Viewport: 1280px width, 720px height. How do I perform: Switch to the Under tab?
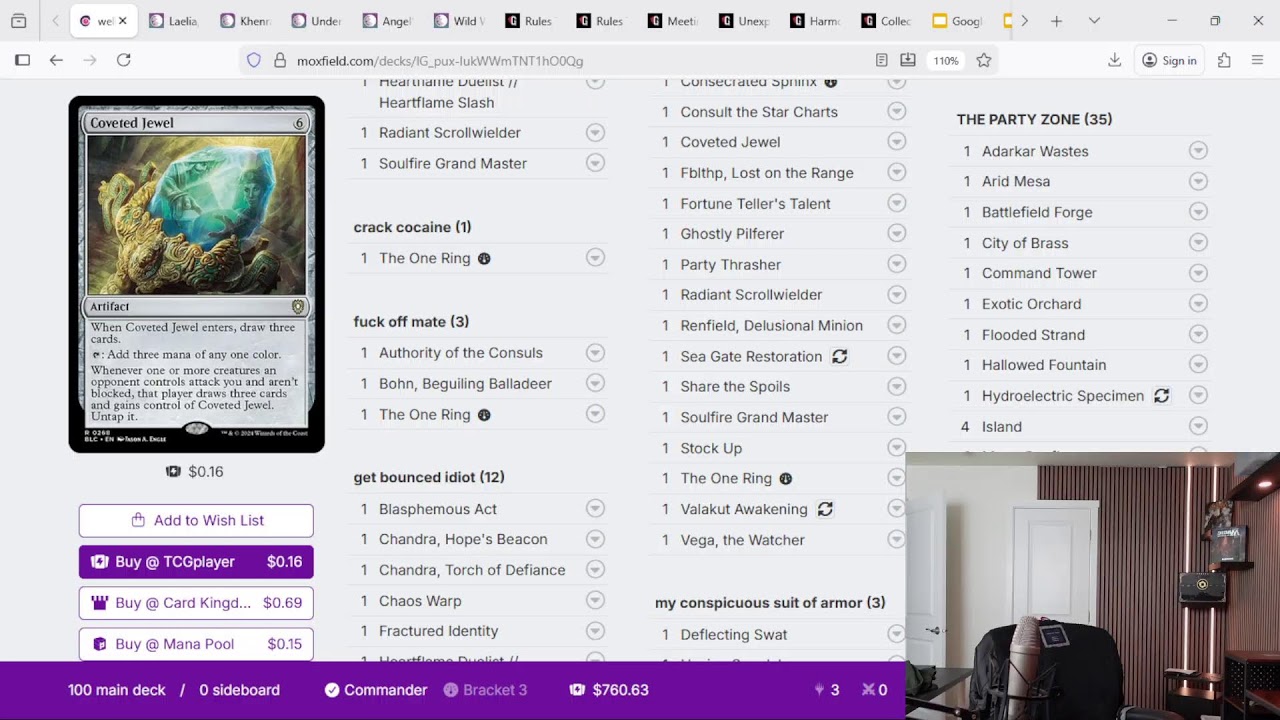(318, 21)
